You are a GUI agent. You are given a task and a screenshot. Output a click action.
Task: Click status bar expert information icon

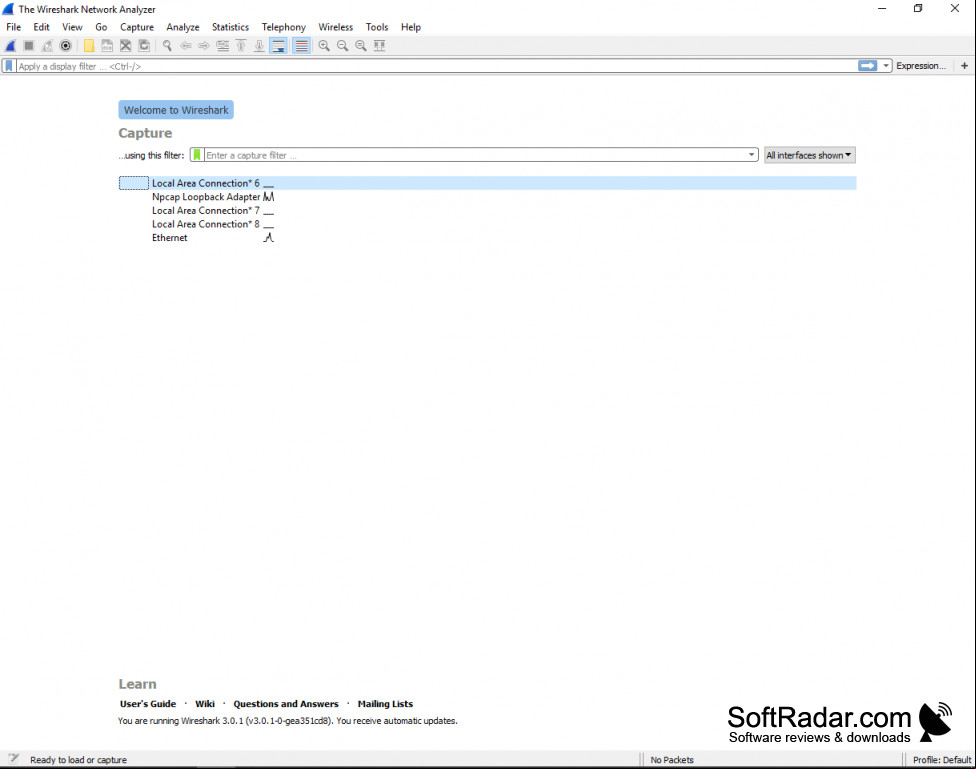click(x=13, y=759)
